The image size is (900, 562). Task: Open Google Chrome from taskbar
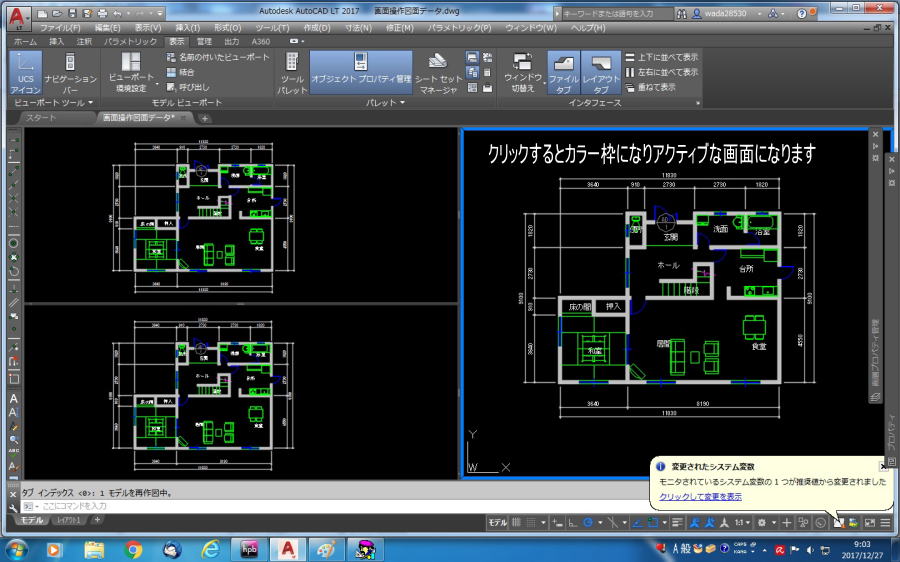[x=133, y=550]
